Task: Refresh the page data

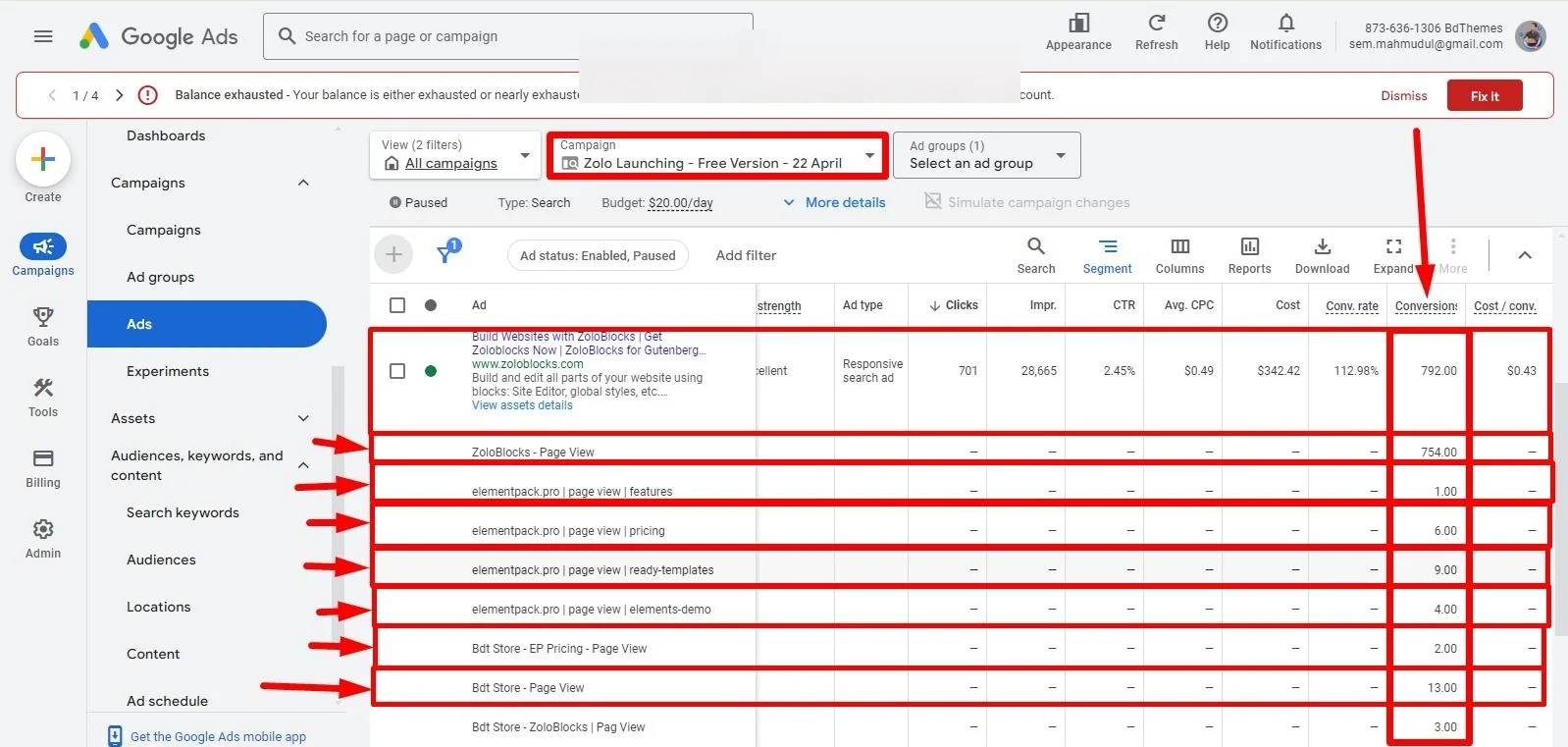Action: click(1157, 31)
